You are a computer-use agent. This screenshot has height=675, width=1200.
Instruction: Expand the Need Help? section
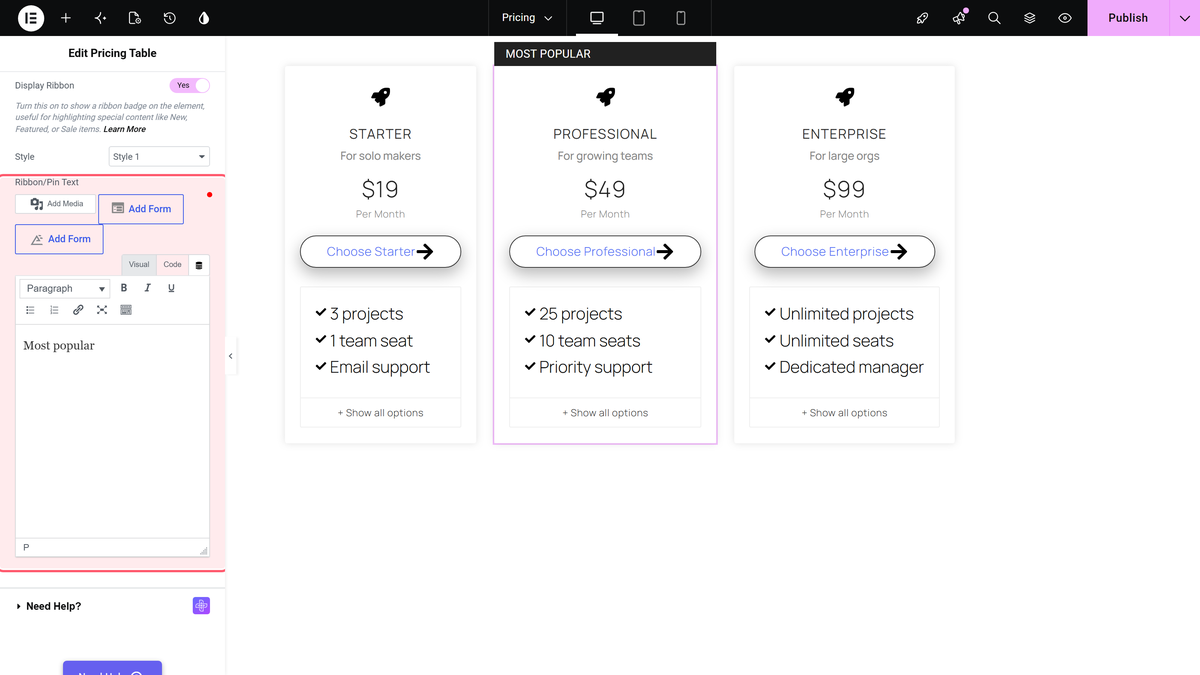point(53,606)
